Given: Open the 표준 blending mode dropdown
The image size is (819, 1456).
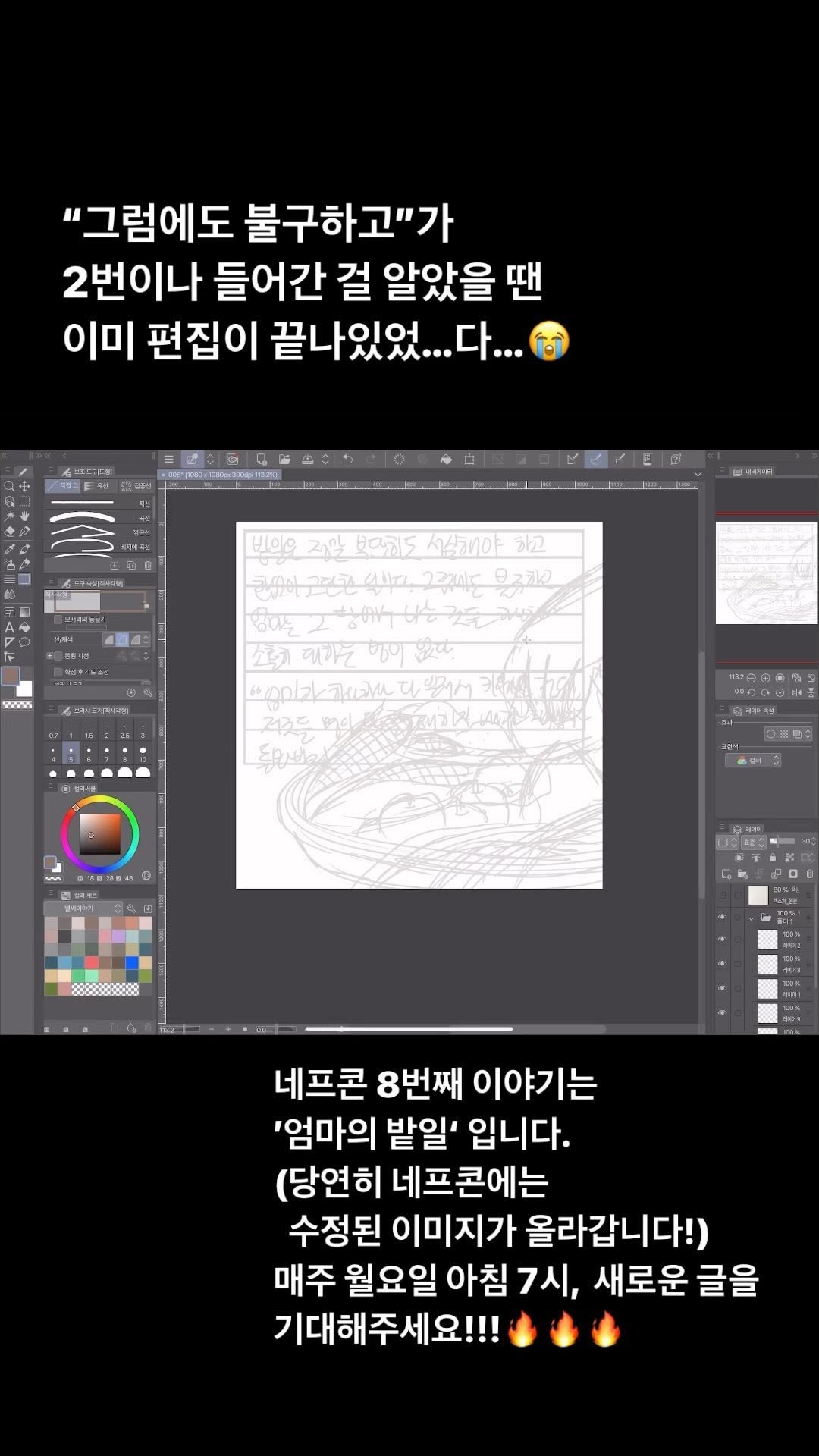Looking at the screenshot, I should tap(752, 842).
